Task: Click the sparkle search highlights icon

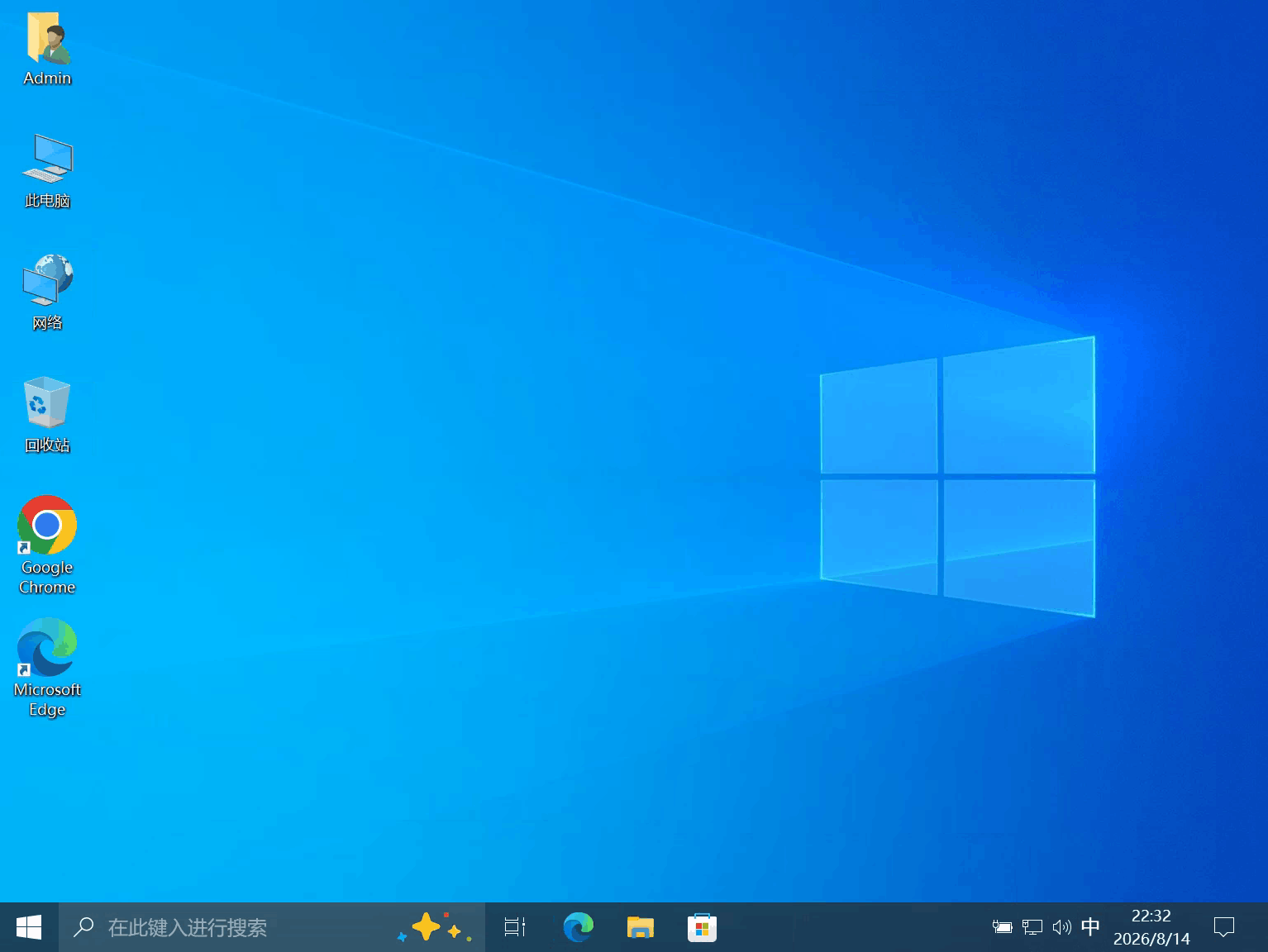Action: (435, 927)
